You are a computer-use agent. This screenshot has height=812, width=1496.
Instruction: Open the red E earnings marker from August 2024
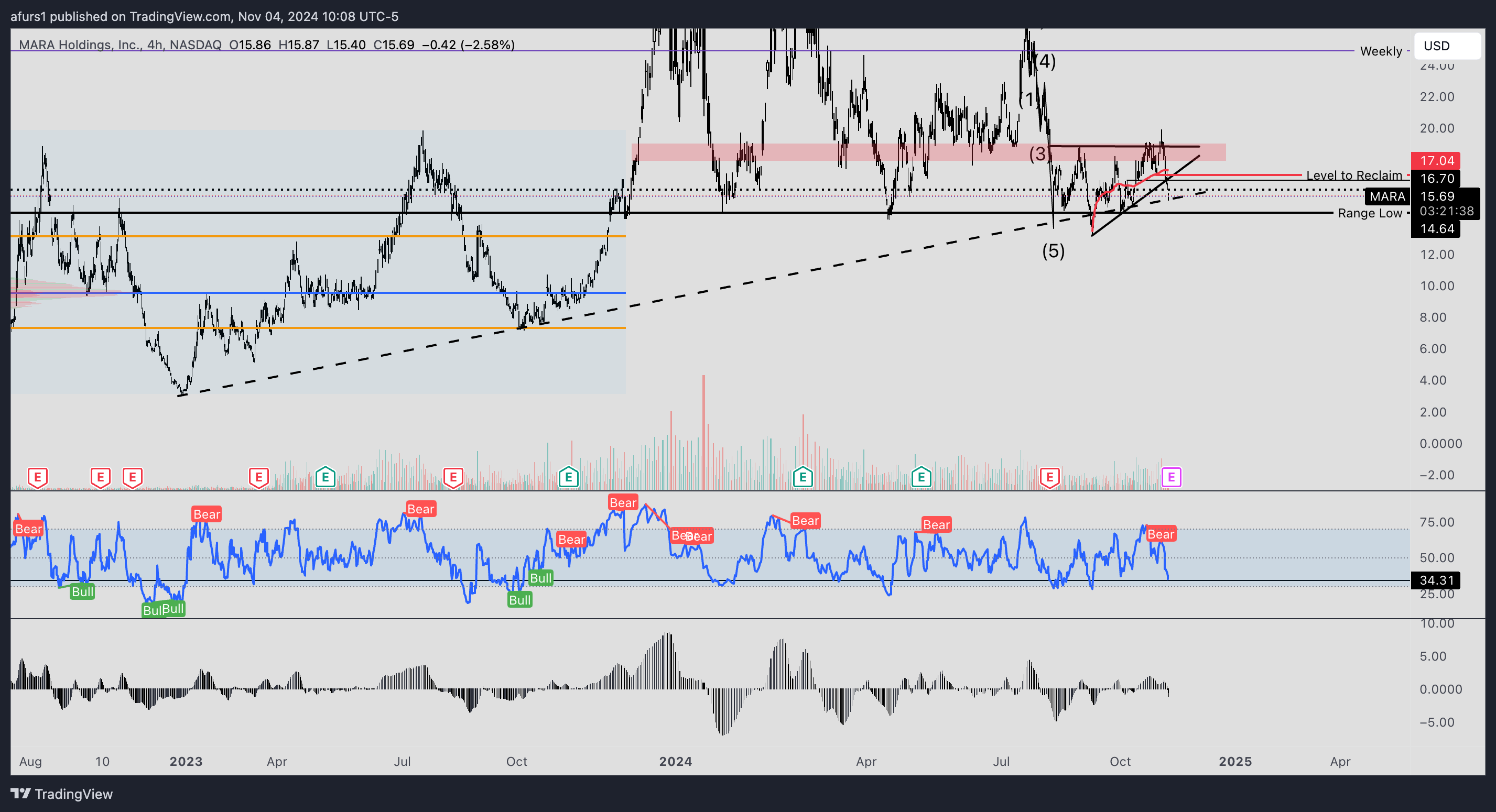pos(1049,478)
